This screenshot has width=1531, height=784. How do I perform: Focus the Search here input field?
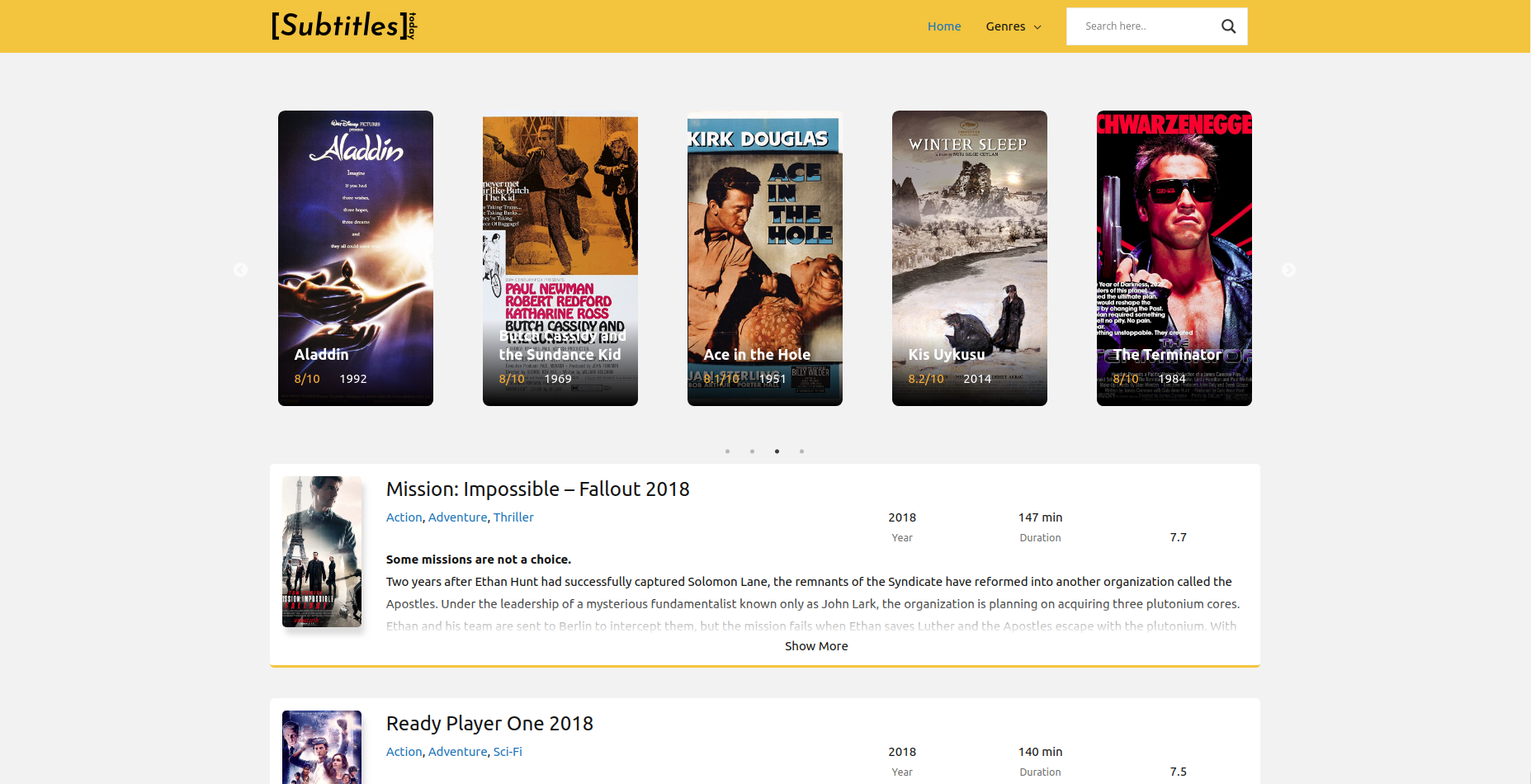click(1143, 26)
